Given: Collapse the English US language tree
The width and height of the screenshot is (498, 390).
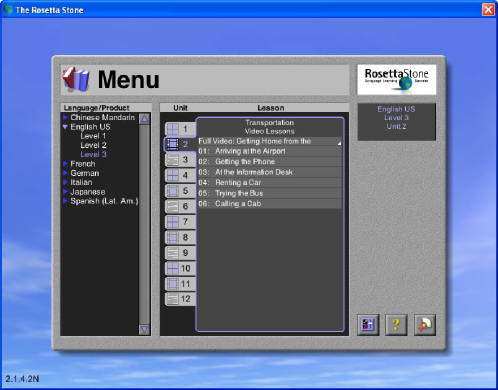Looking at the screenshot, I should click(65, 127).
